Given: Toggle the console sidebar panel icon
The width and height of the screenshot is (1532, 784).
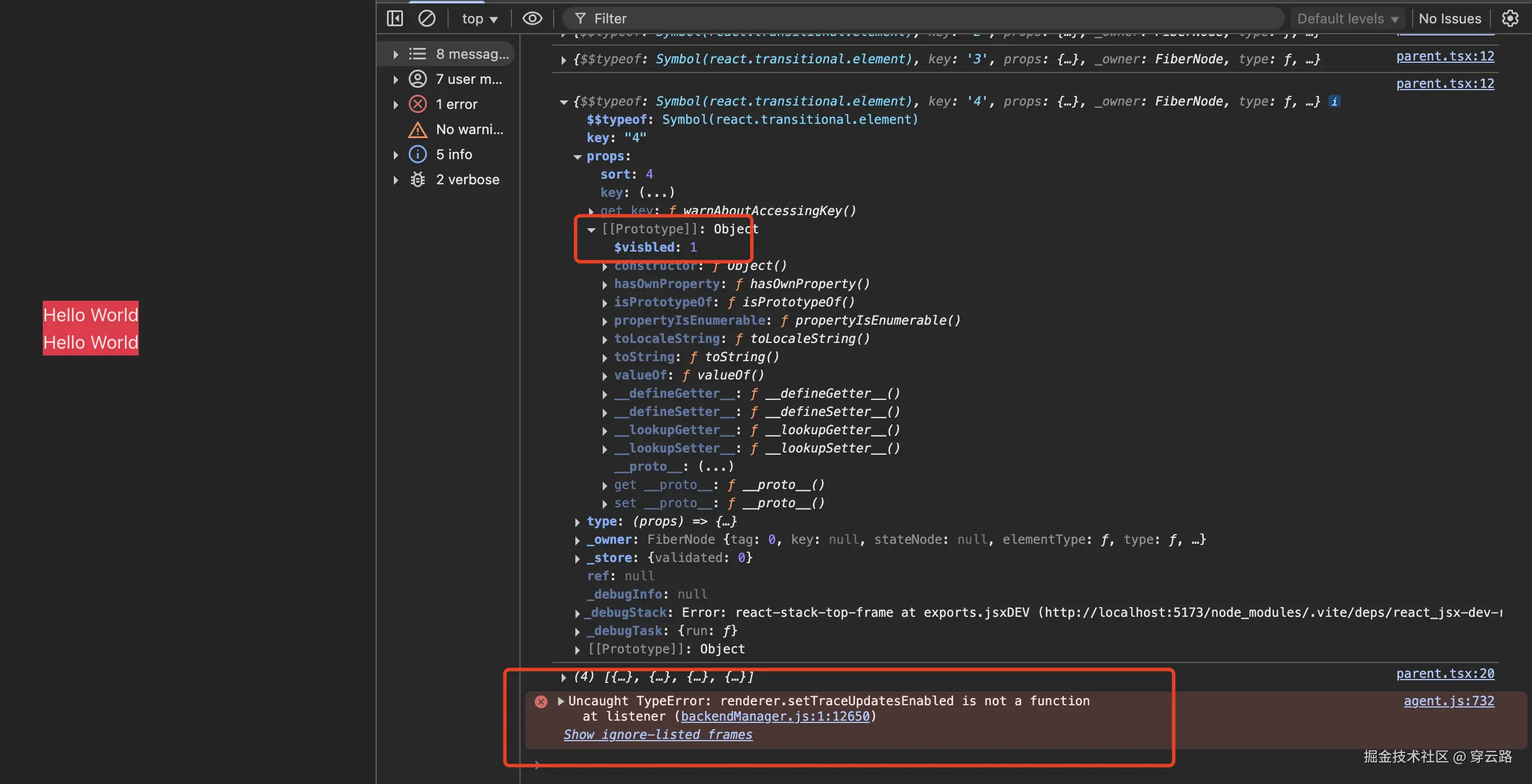Looking at the screenshot, I should 395,18.
